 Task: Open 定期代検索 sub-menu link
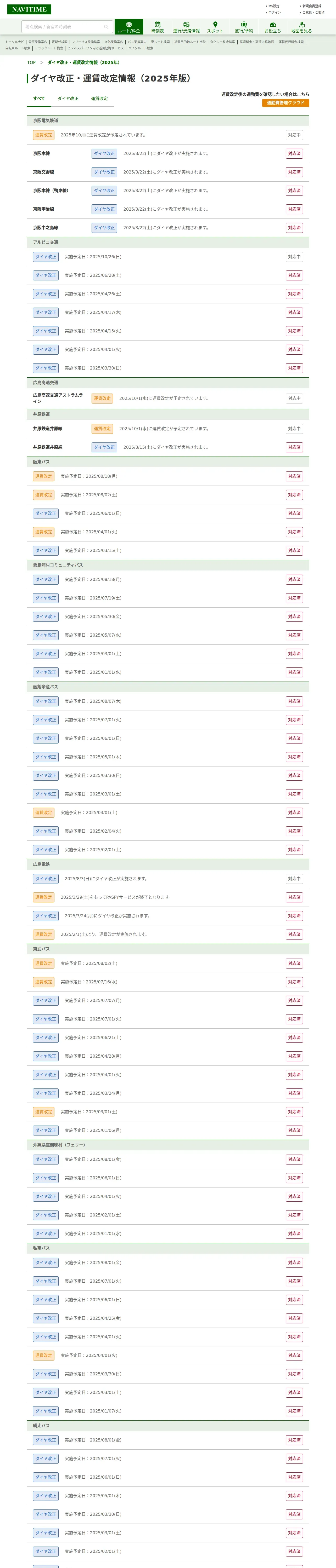(60, 42)
